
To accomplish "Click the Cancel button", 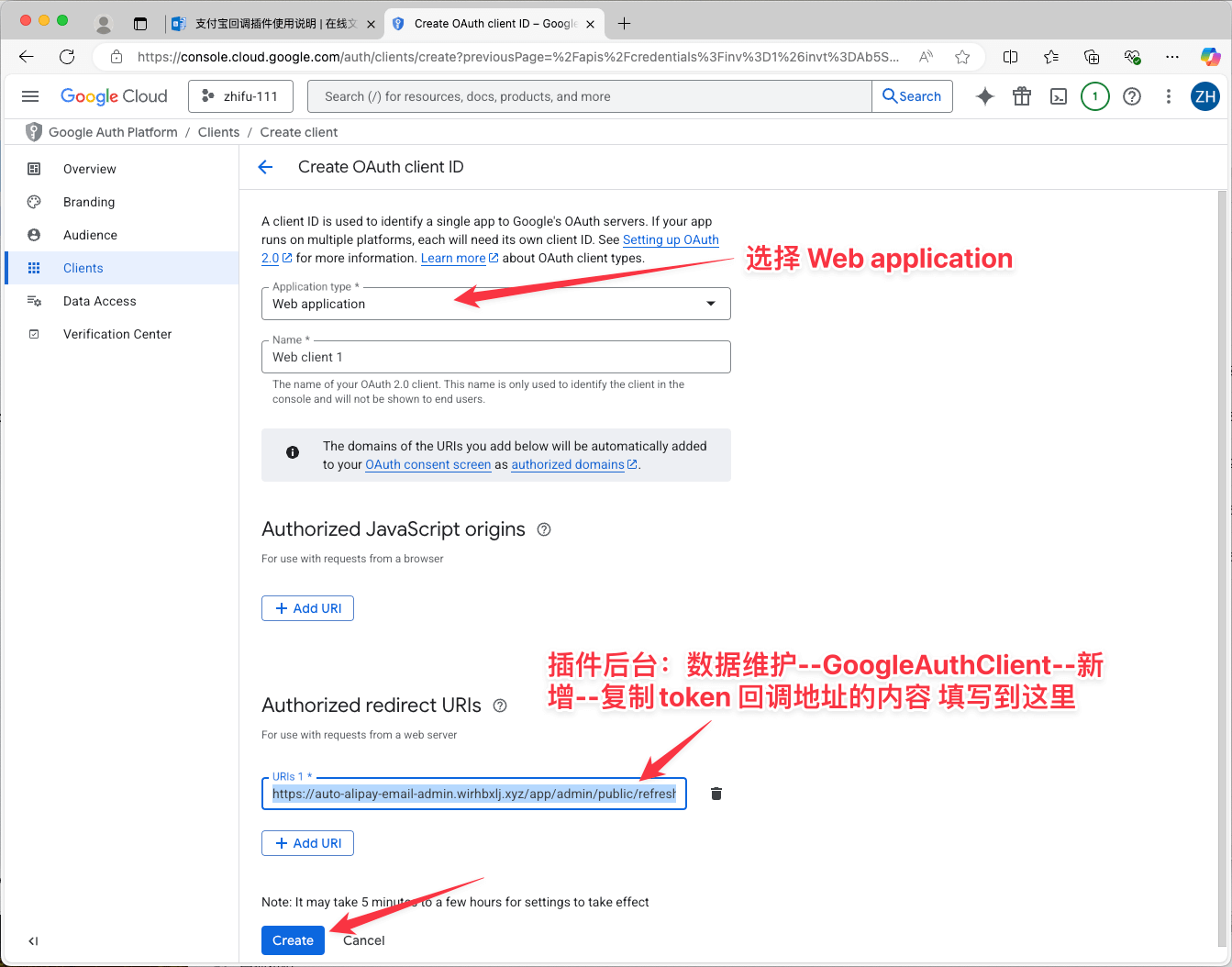I will click(x=364, y=940).
